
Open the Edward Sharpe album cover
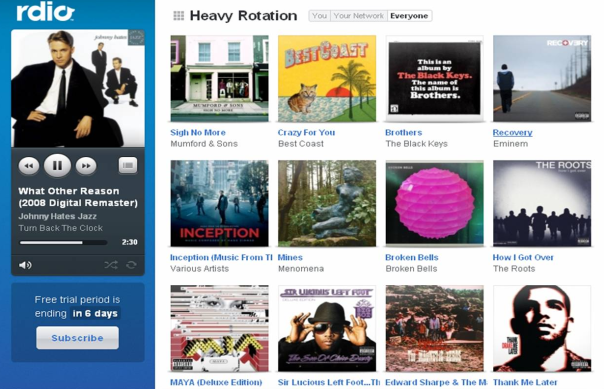click(435, 328)
